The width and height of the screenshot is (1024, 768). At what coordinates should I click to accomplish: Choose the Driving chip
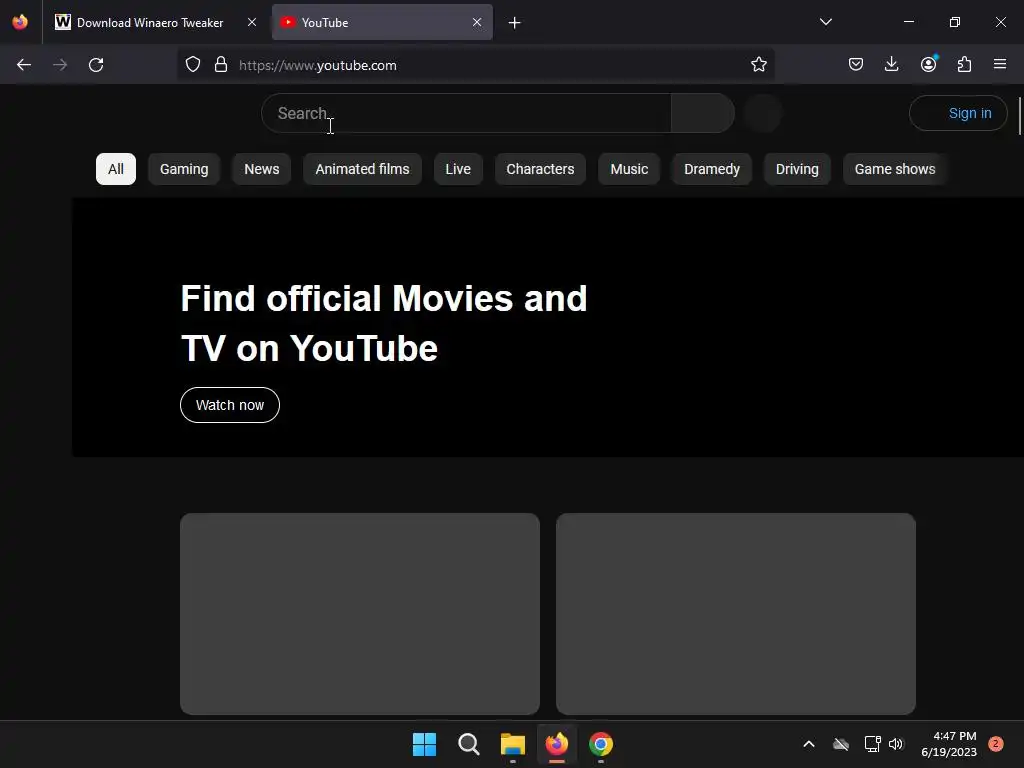[797, 169]
